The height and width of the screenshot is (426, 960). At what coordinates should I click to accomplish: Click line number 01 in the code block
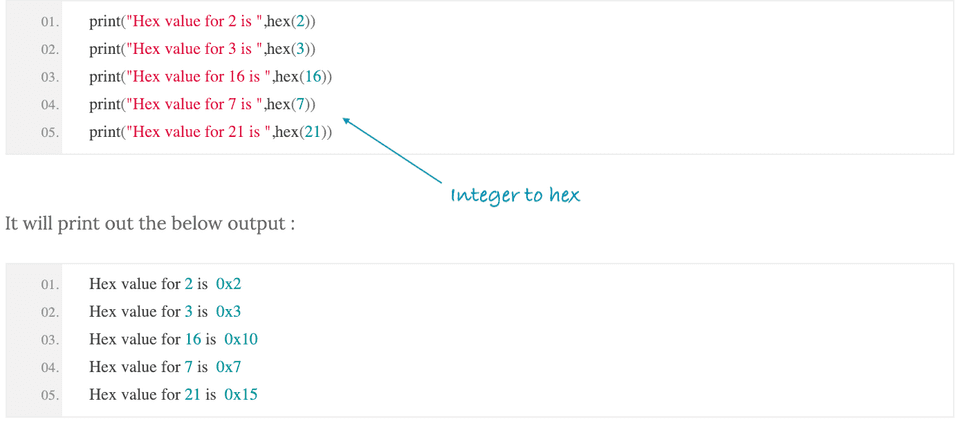(49, 22)
